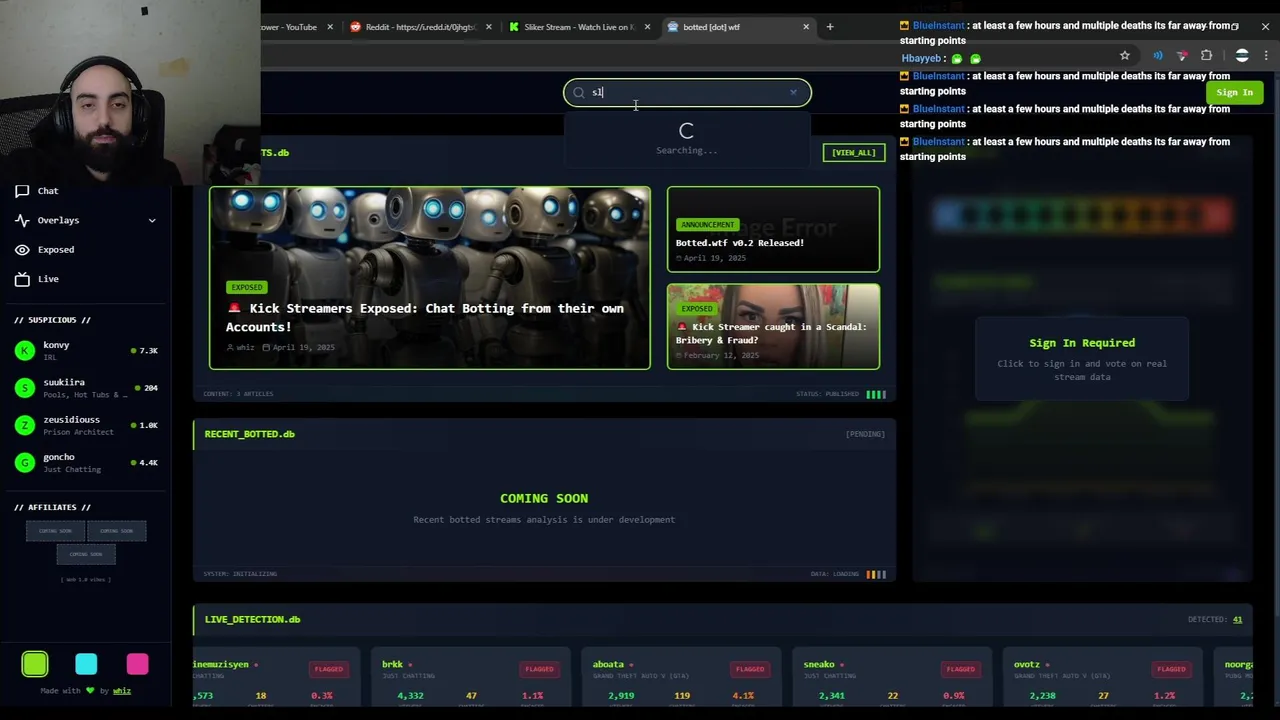Click the green heart next to Made with
This screenshot has height=720, width=1280.
pos(90,691)
